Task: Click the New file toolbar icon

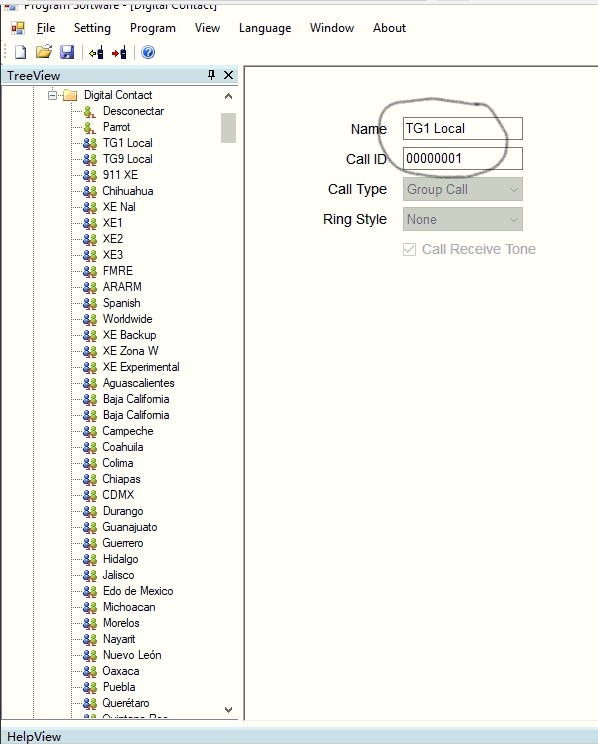Action: (x=20, y=52)
